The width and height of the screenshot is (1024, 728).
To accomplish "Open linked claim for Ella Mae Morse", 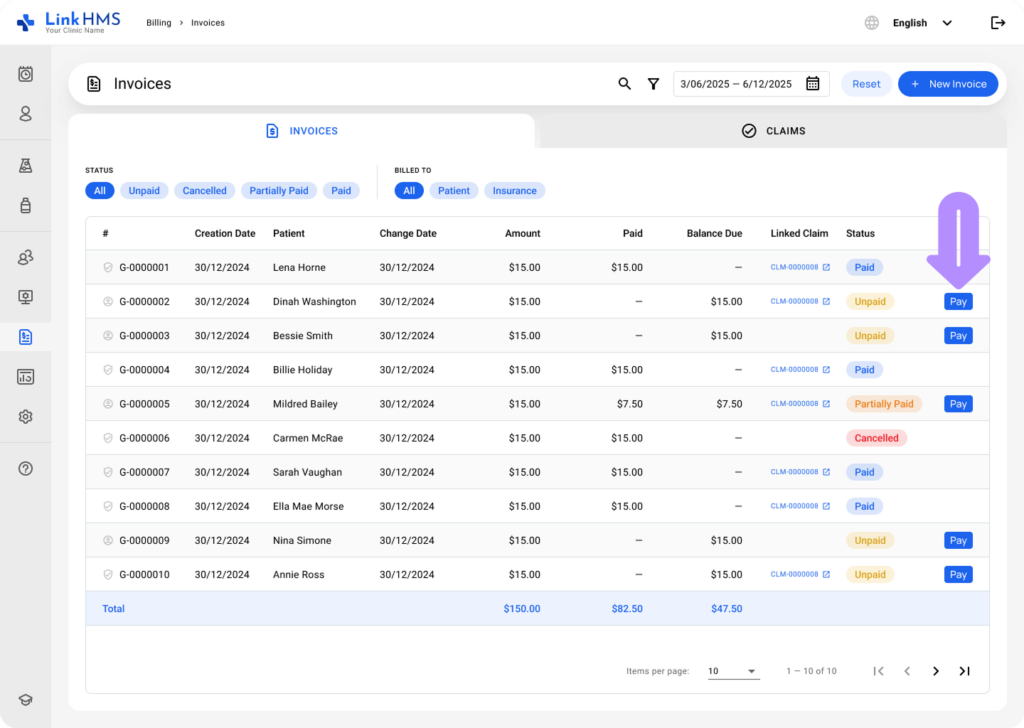I will click(x=800, y=506).
